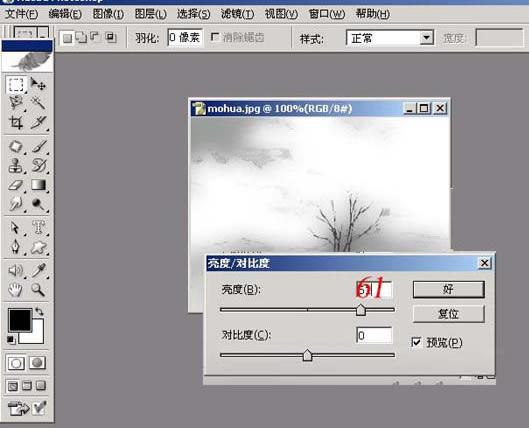
Task: Switch to Full Screen with Menu Bar mode
Action: click(27, 386)
